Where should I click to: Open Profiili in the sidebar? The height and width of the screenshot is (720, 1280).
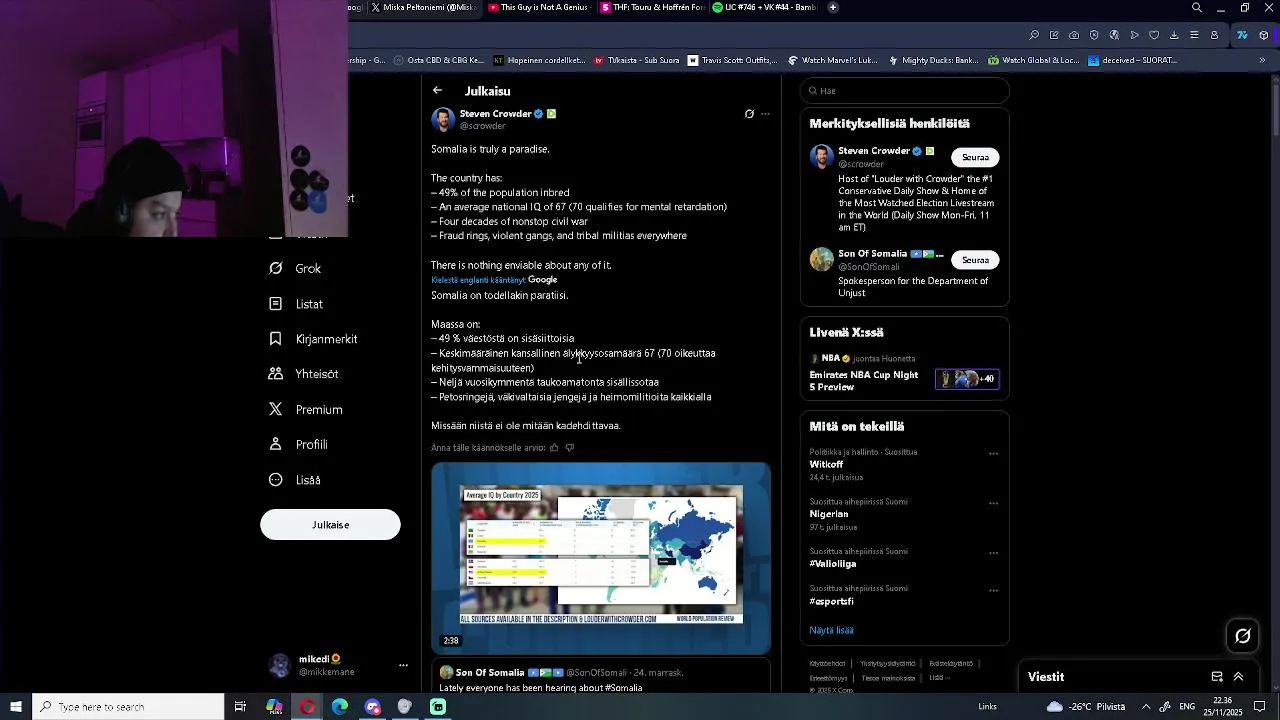(x=299, y=444)
